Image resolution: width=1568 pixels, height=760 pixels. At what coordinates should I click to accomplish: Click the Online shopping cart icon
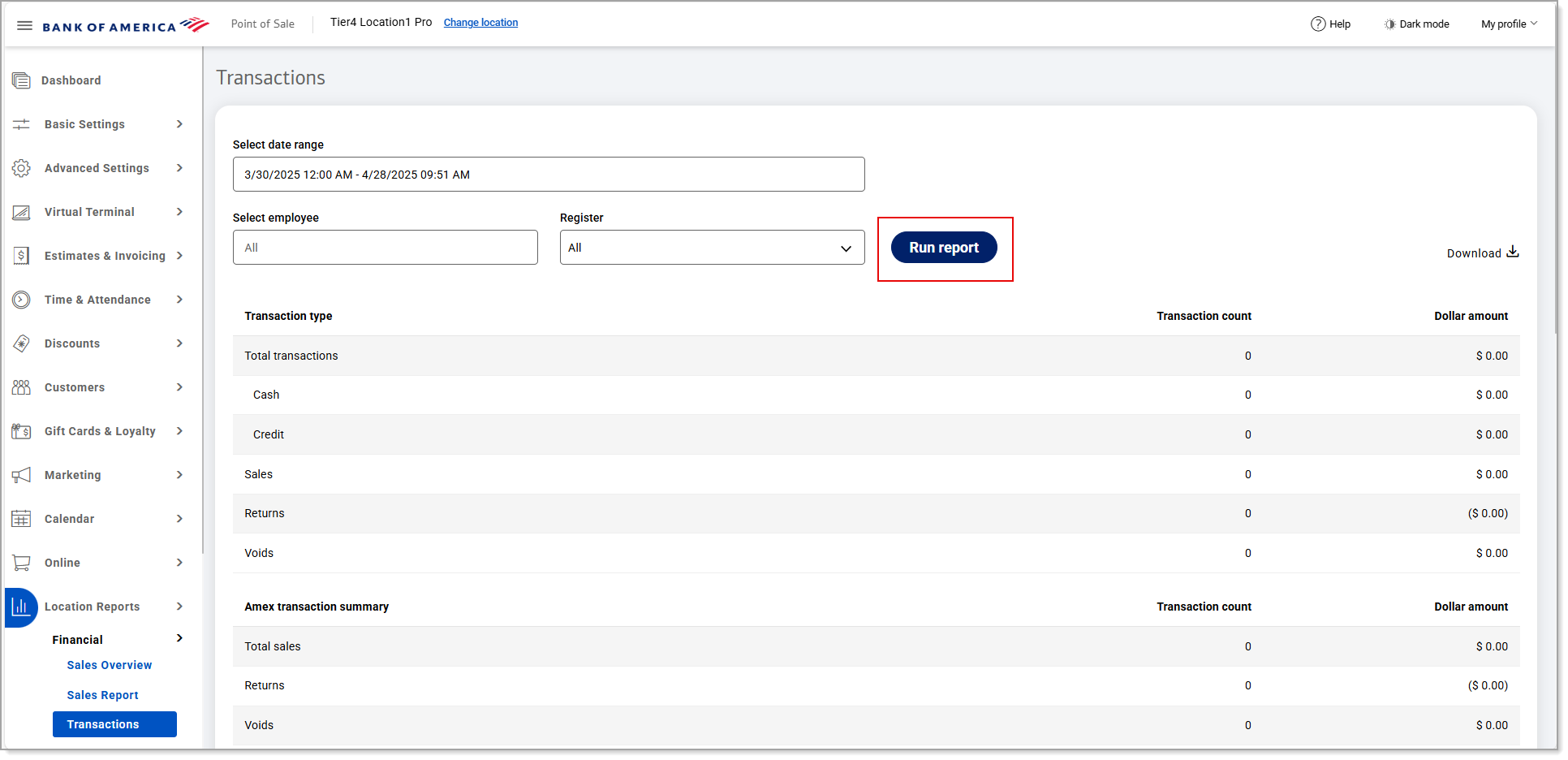[21, 563]
